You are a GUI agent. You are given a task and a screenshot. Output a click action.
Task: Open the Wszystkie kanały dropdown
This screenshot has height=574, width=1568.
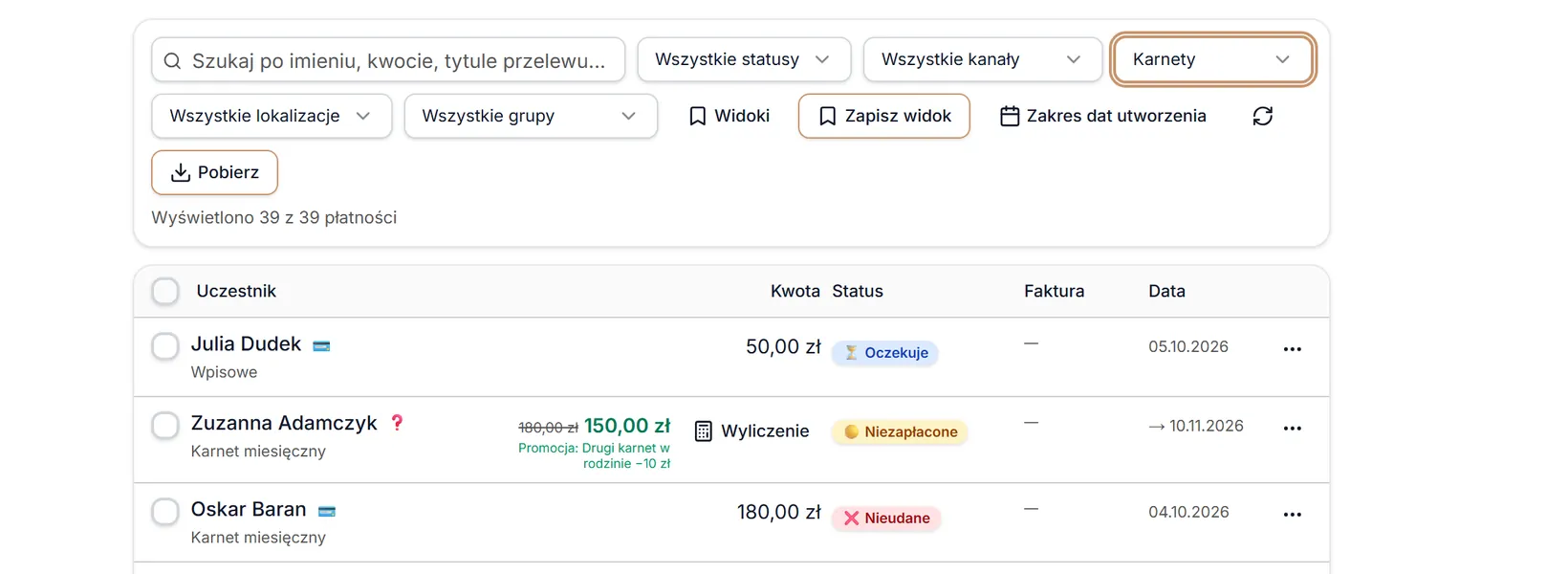click(x=982, y=59)
